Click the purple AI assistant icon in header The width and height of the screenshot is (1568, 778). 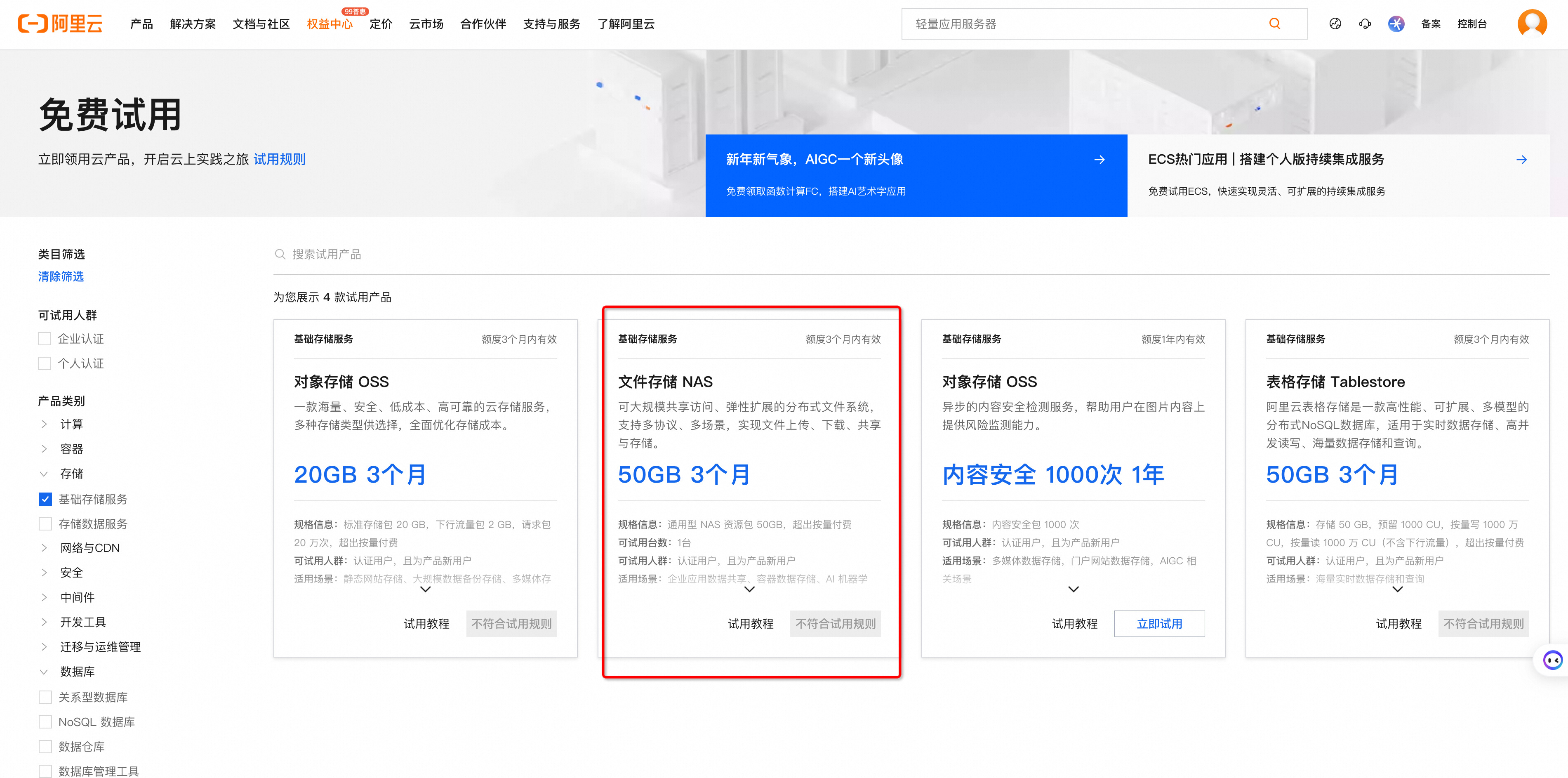click(x=1396, y=24)
